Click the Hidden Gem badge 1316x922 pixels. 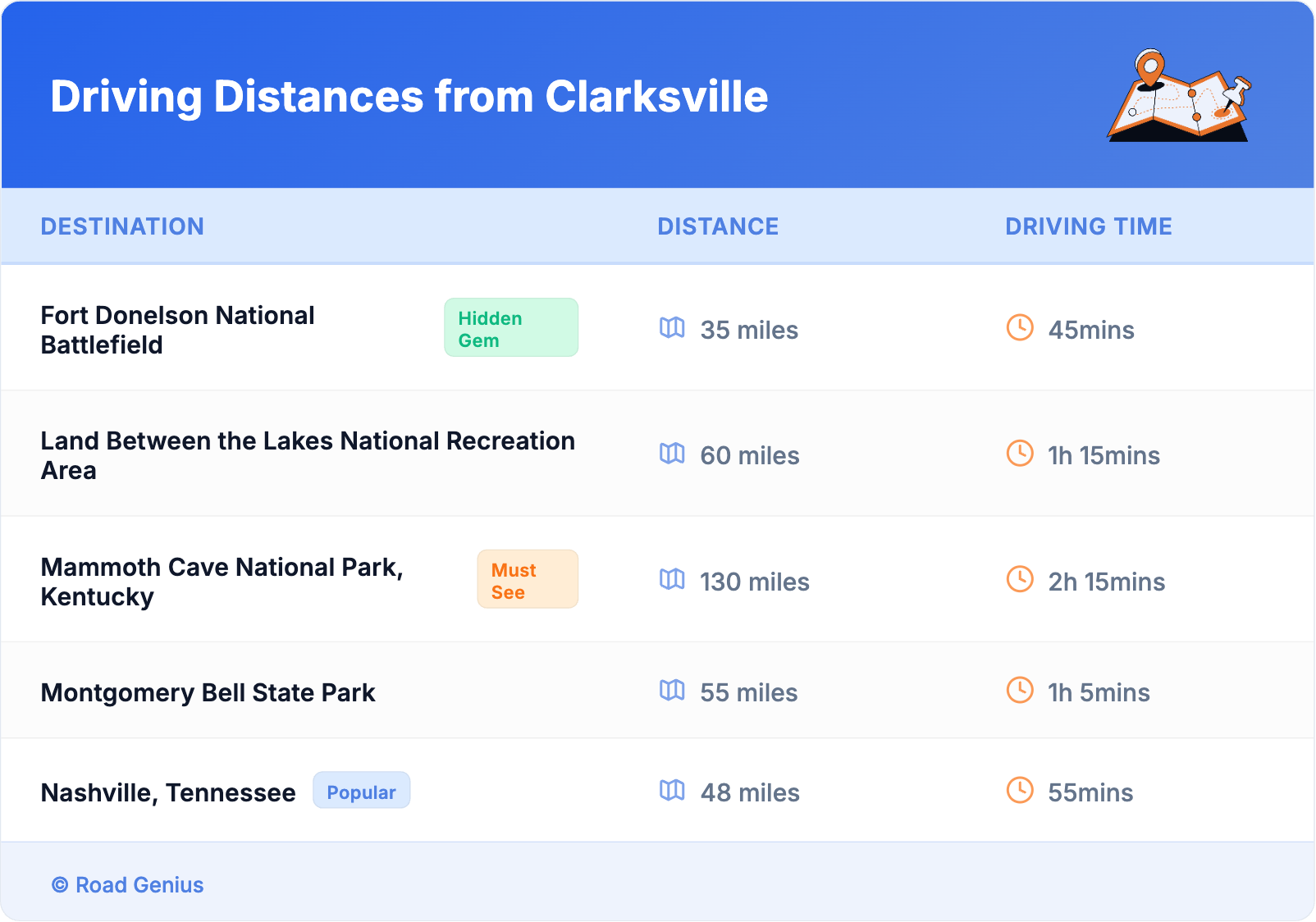coord(510,328)
